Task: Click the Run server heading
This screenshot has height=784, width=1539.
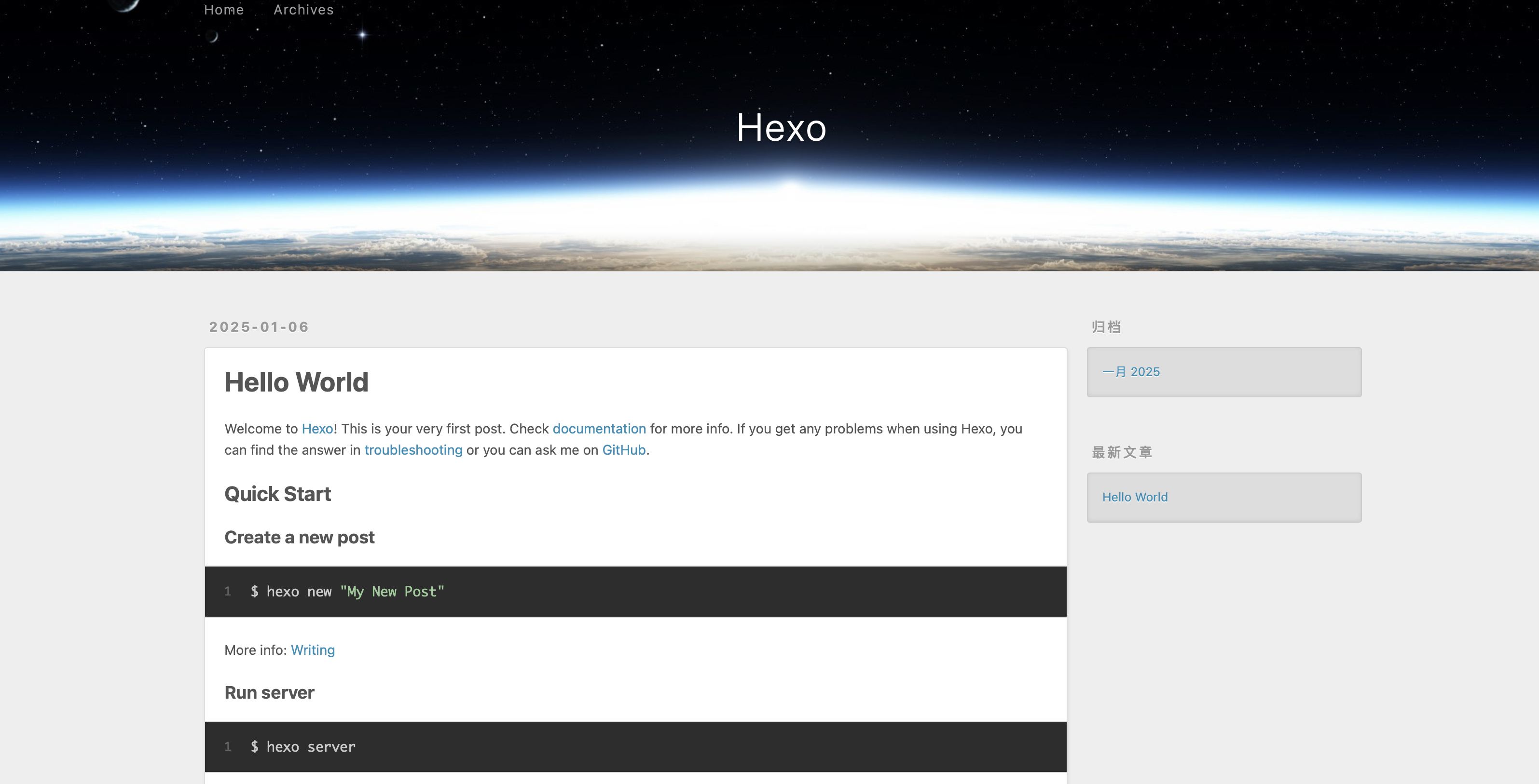Action: [269, 693]
